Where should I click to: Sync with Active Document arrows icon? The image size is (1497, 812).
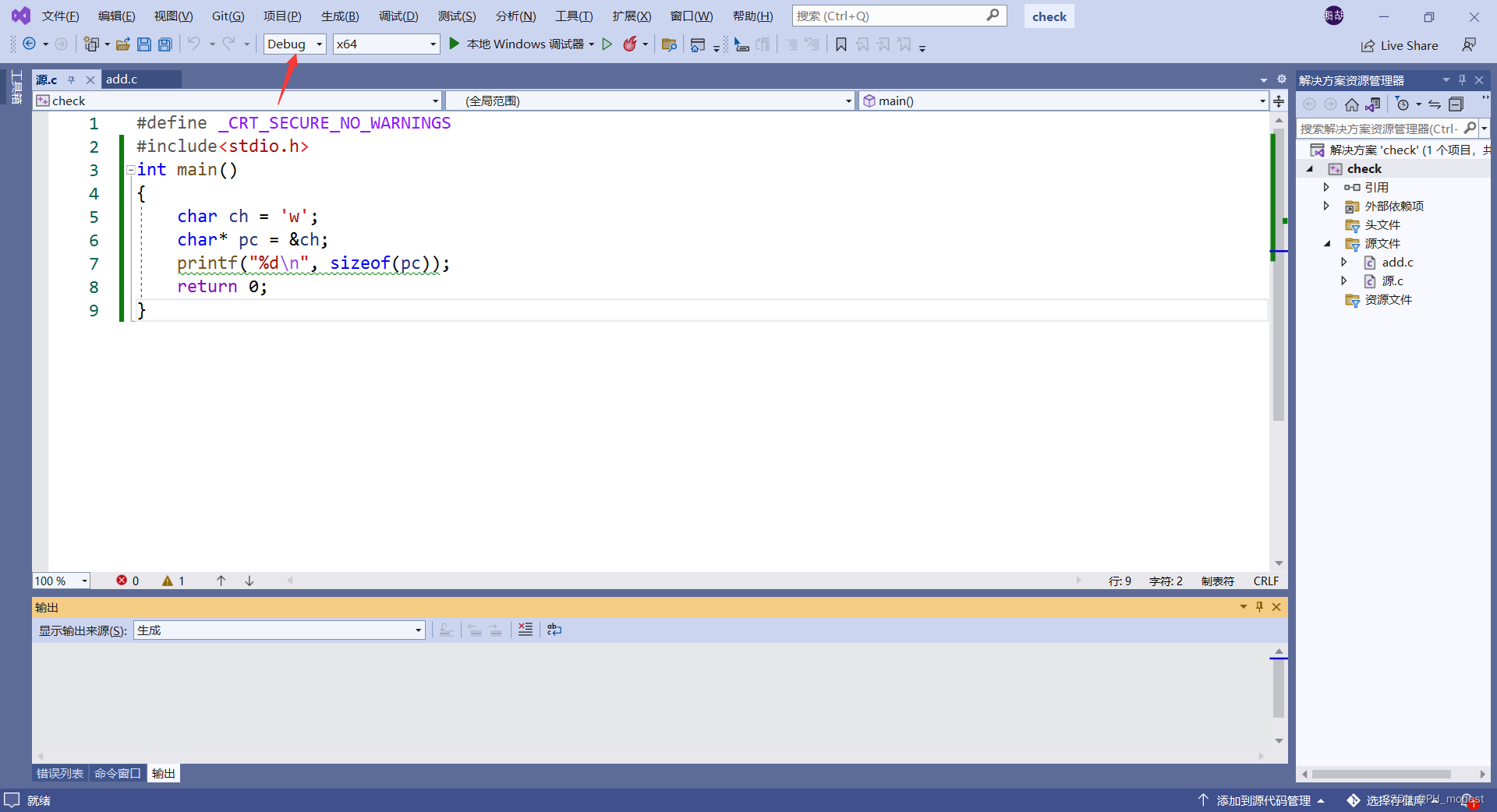[1435, 104]
